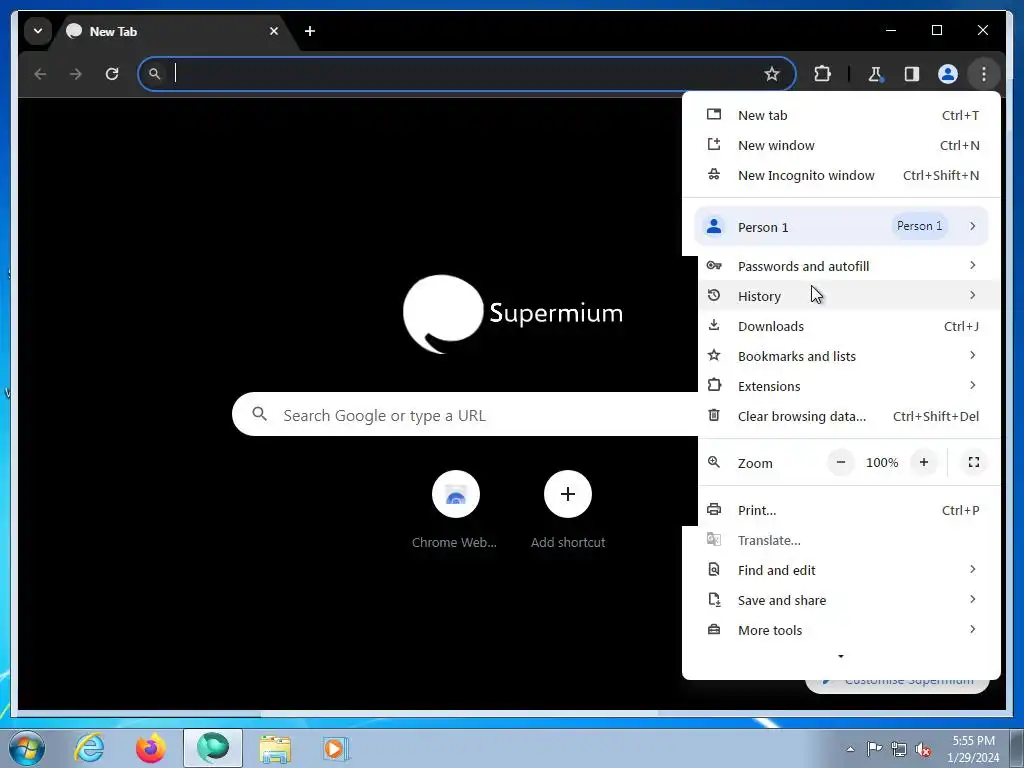
Task: Open the tab search dropdown
Action: [38, 31]
